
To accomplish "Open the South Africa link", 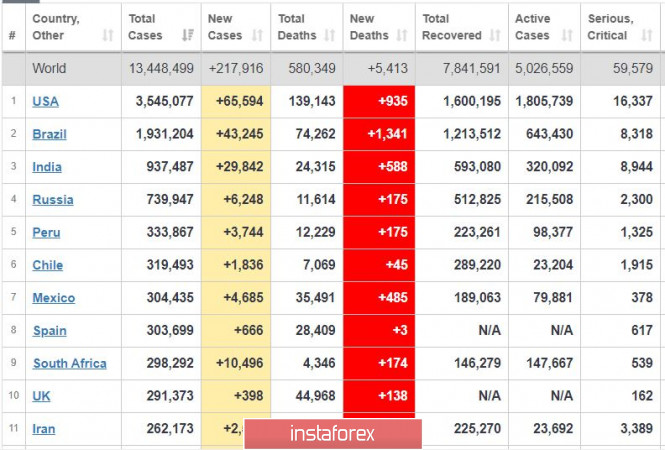I will click(69, 363).
